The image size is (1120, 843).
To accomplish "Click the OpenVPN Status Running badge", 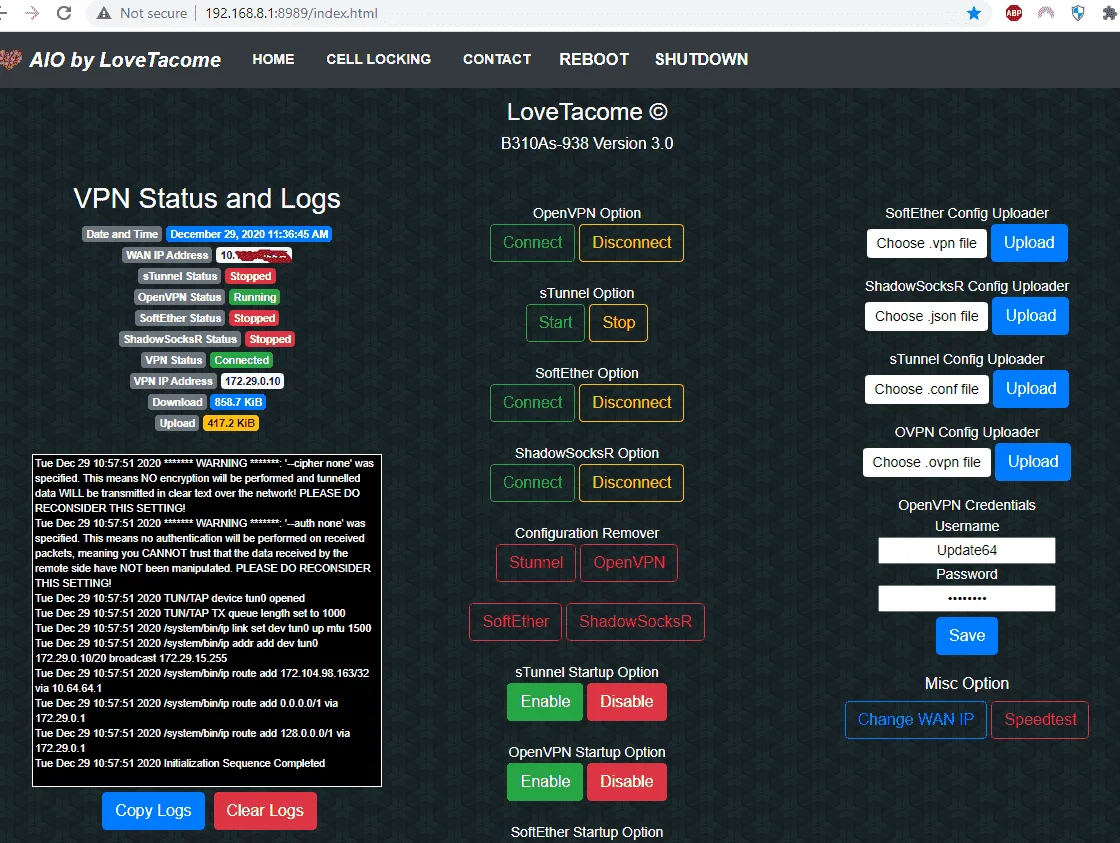I will [x=254, y=297].
